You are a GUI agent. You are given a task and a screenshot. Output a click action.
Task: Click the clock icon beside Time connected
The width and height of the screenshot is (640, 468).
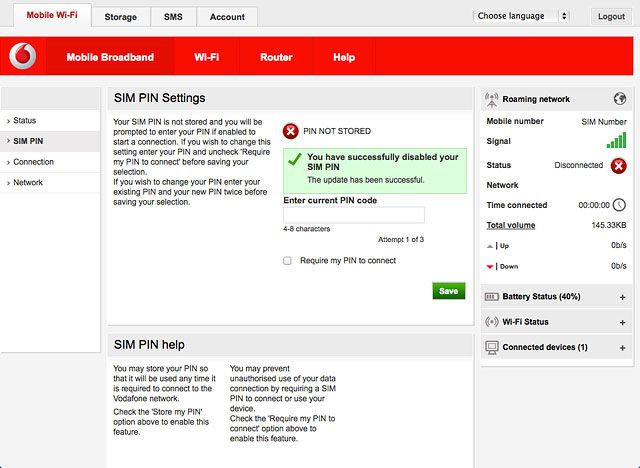(619, 204)
